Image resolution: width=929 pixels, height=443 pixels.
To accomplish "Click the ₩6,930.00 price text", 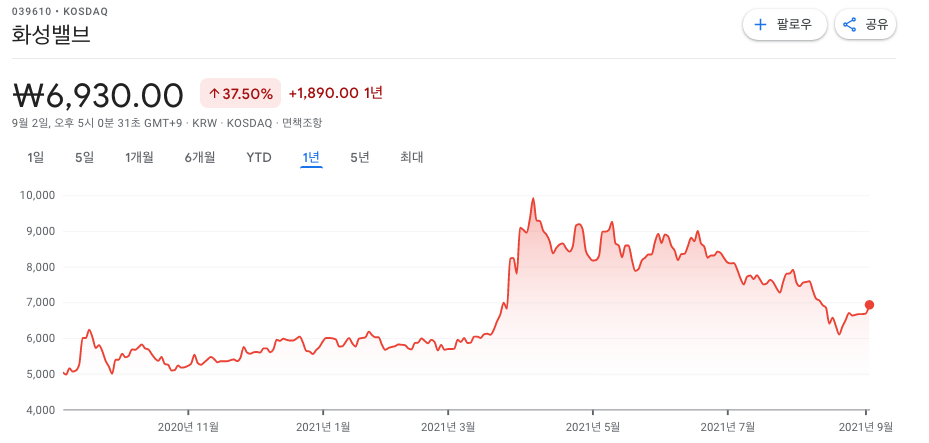I will (98, 95).
